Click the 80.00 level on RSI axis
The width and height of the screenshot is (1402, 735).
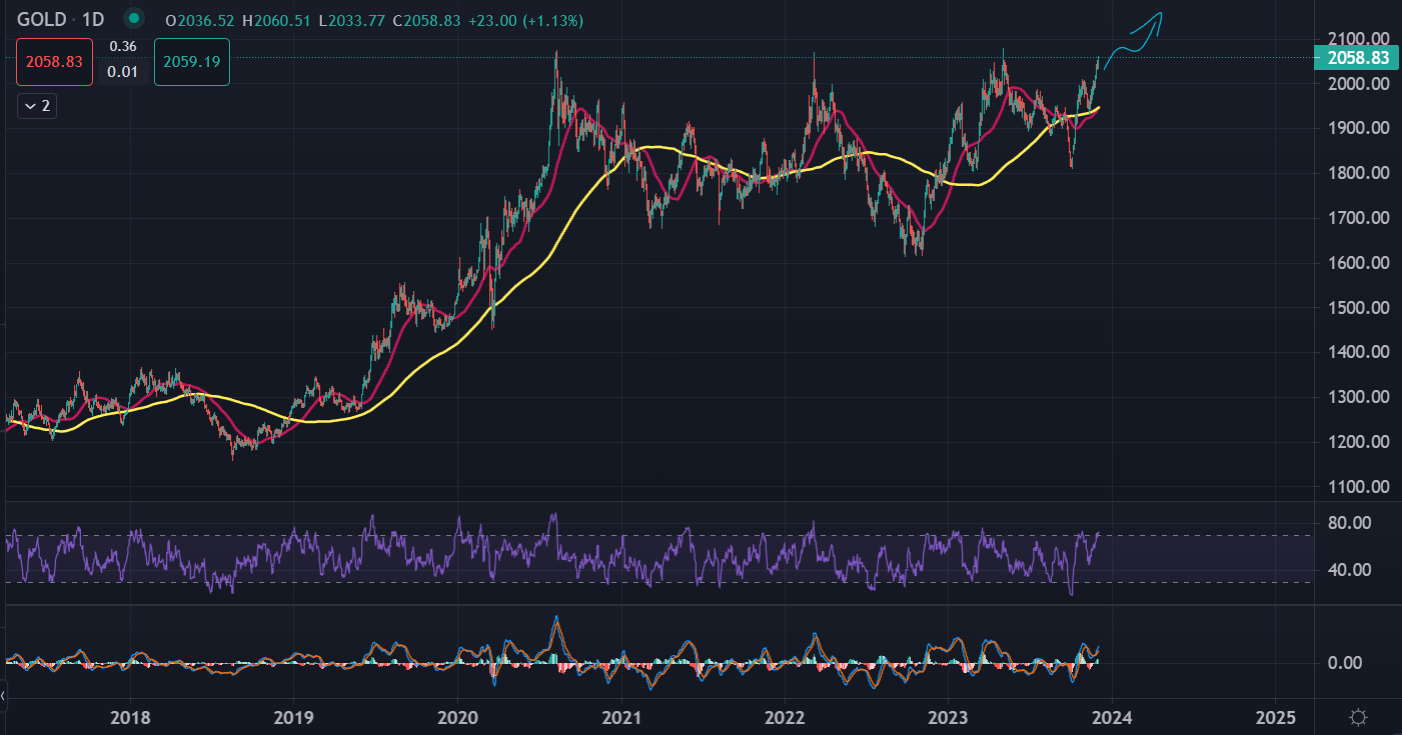tap(1359, 523)
